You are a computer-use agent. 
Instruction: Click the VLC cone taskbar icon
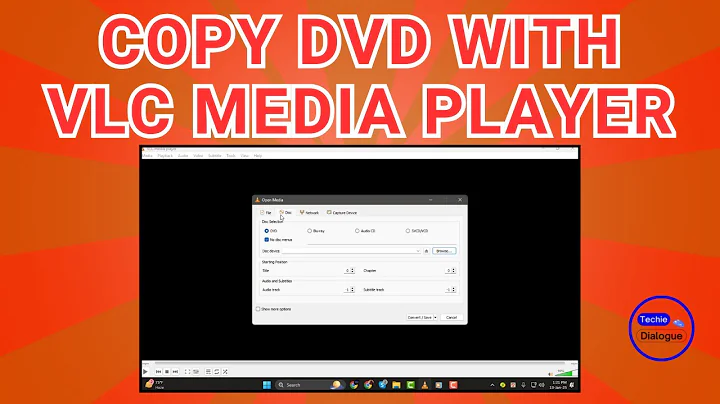[x=425, y=385]
